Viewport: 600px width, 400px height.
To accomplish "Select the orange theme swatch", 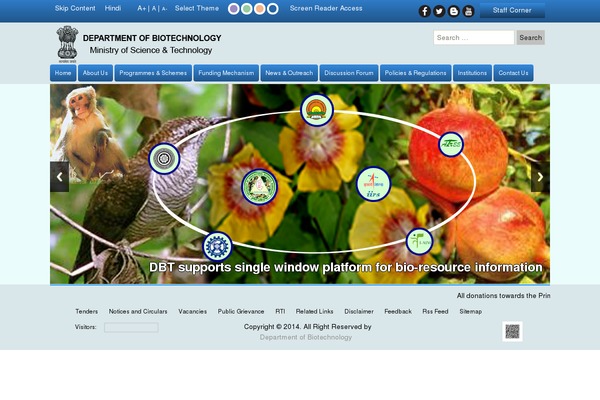I will [260, 9].
